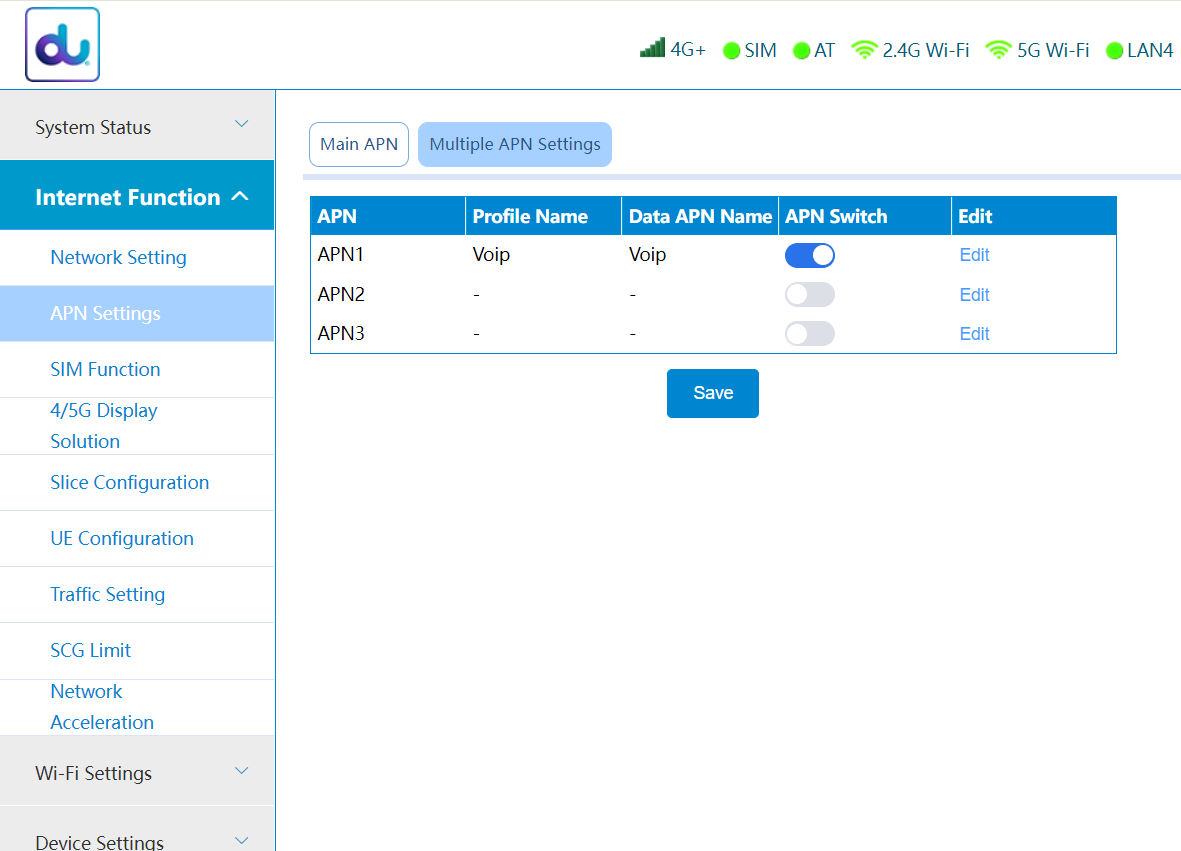Click the LAN4 status indicator
The width and height of the screenshot is (1181, 851).
coord(1114,51)
